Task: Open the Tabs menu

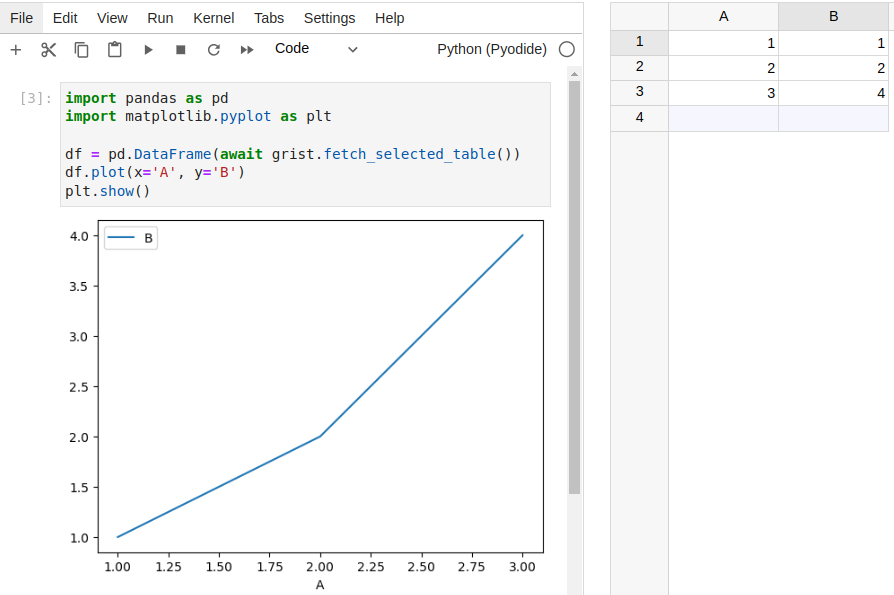Action: coord(268,17)
